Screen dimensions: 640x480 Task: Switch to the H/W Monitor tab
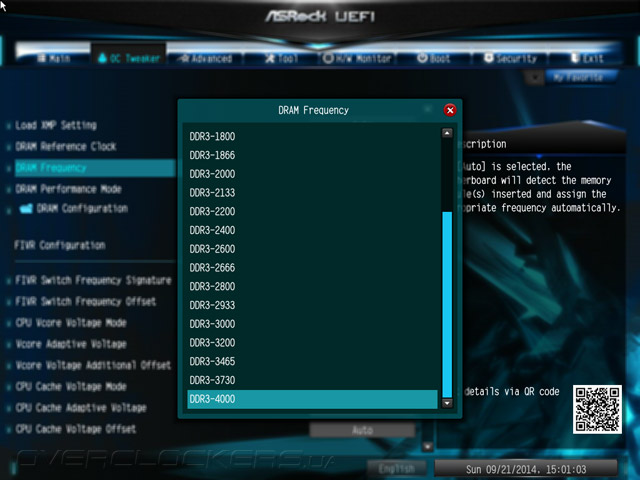(358, 59)
